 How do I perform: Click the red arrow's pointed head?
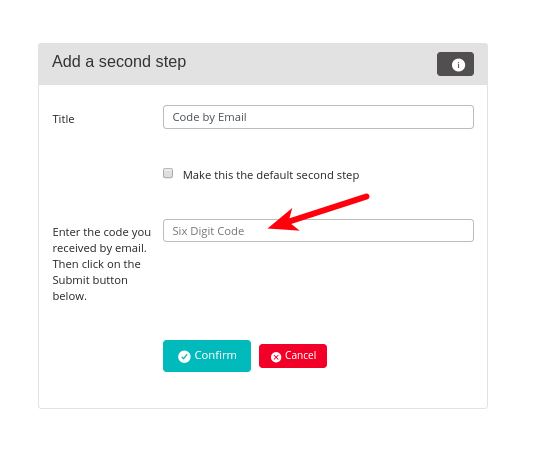click(x=283, y=221)
